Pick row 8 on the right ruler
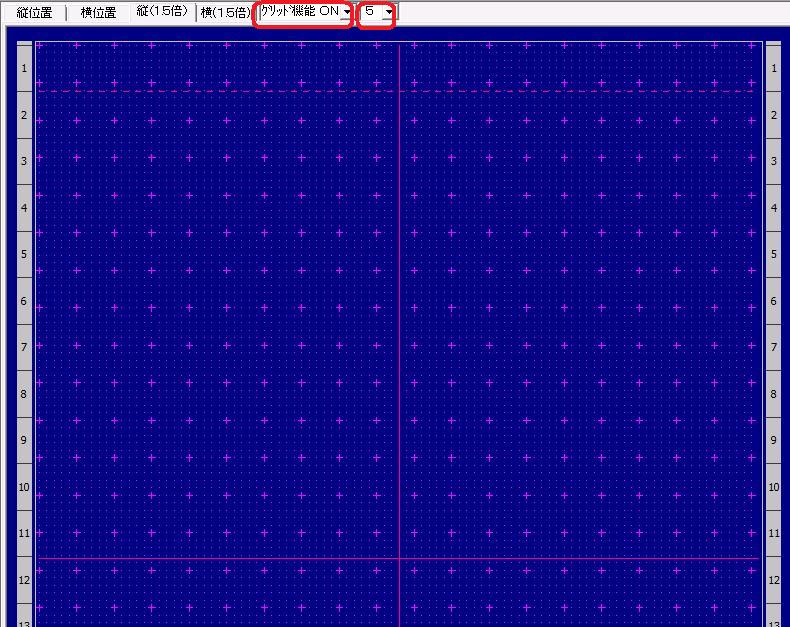This screenshot has width=790, height=627. (773, 394)
